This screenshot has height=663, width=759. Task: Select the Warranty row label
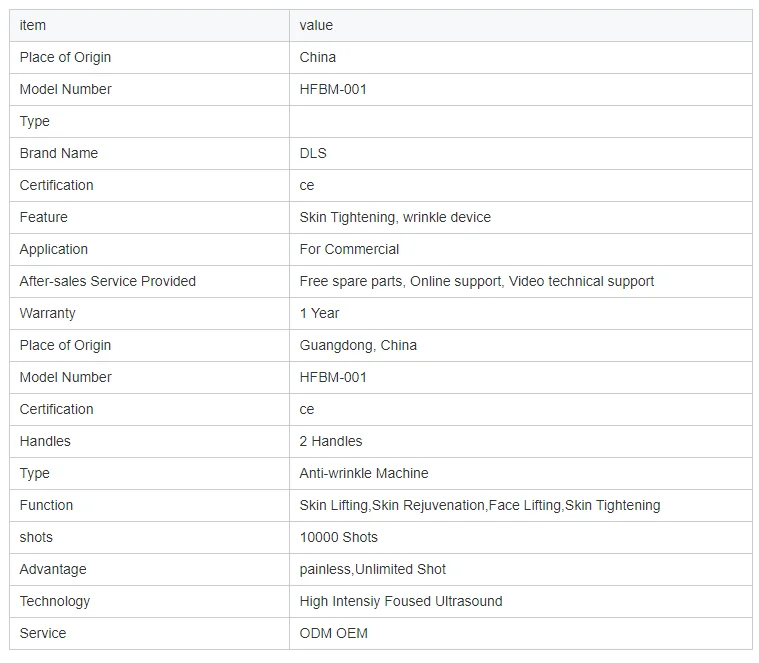coord(47,313)
